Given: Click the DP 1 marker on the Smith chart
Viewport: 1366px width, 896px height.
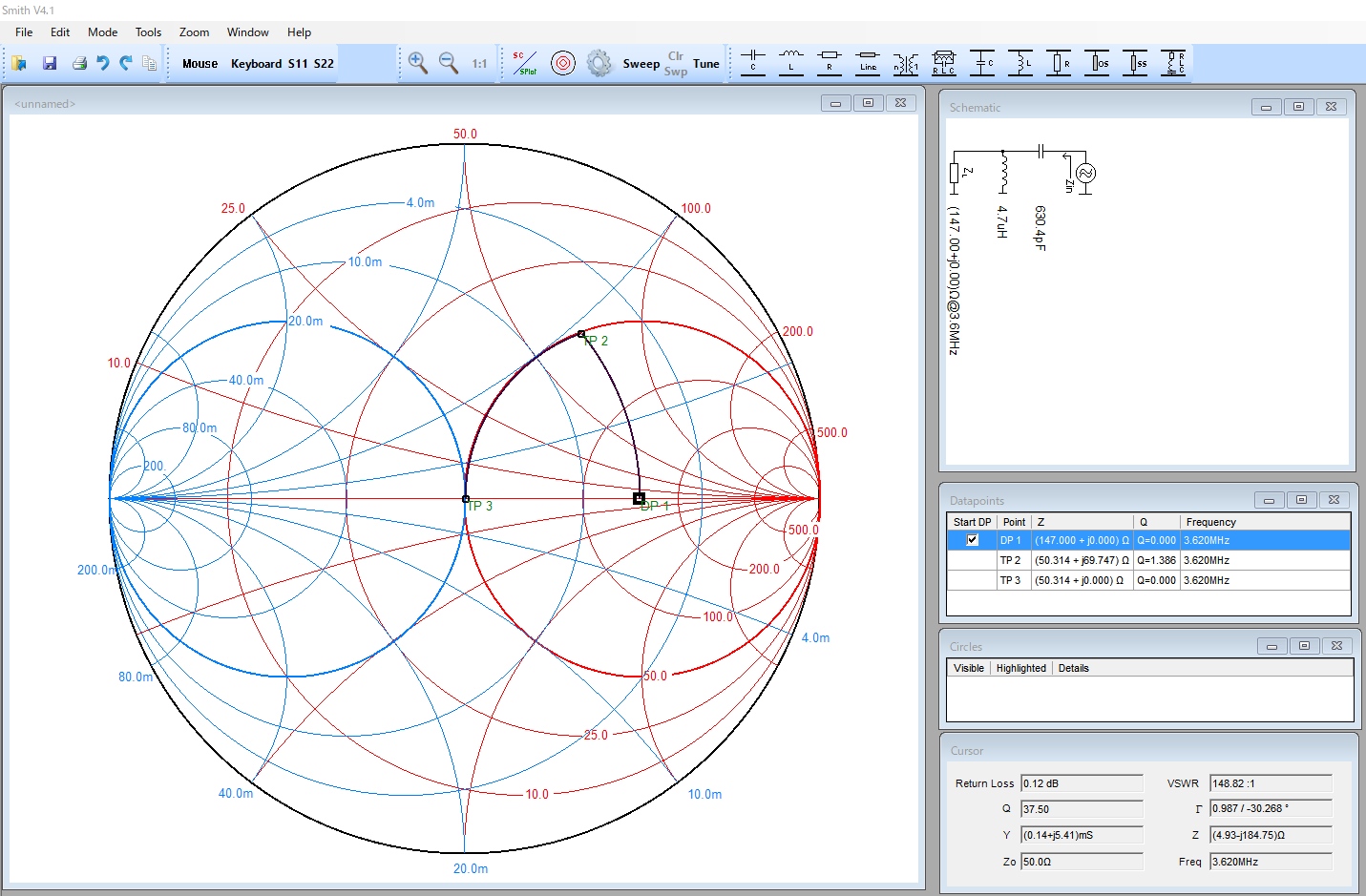Looking at the screenshot, I should pos(639,498).
